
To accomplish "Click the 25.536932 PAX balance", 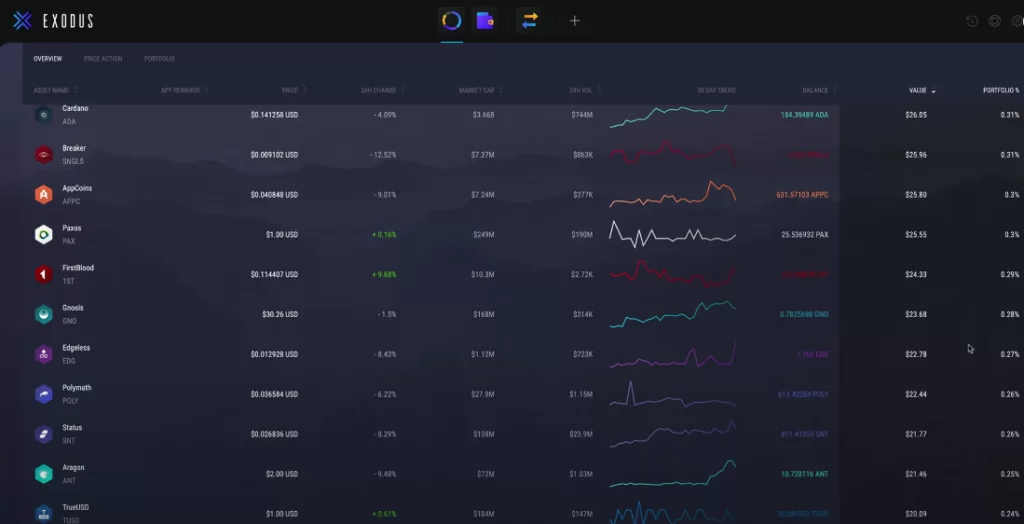I will point(805,235).
